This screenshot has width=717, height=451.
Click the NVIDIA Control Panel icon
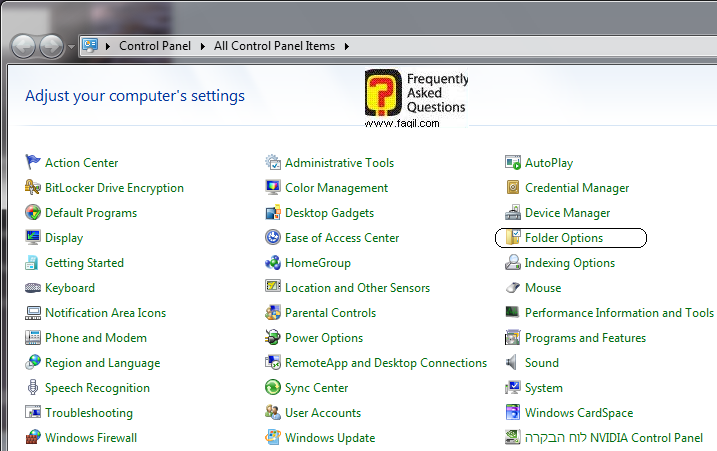point(513,438)
